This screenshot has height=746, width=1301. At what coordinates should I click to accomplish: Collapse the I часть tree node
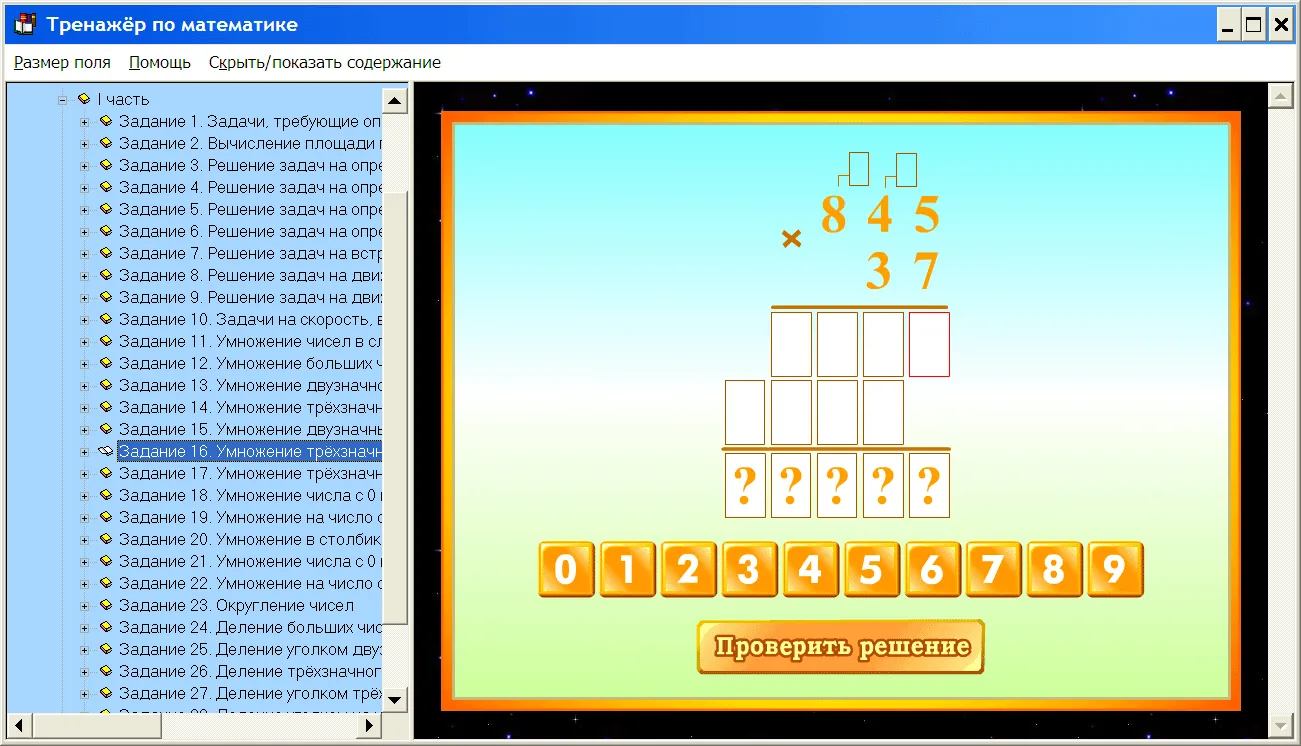click(x=62, y=100)
